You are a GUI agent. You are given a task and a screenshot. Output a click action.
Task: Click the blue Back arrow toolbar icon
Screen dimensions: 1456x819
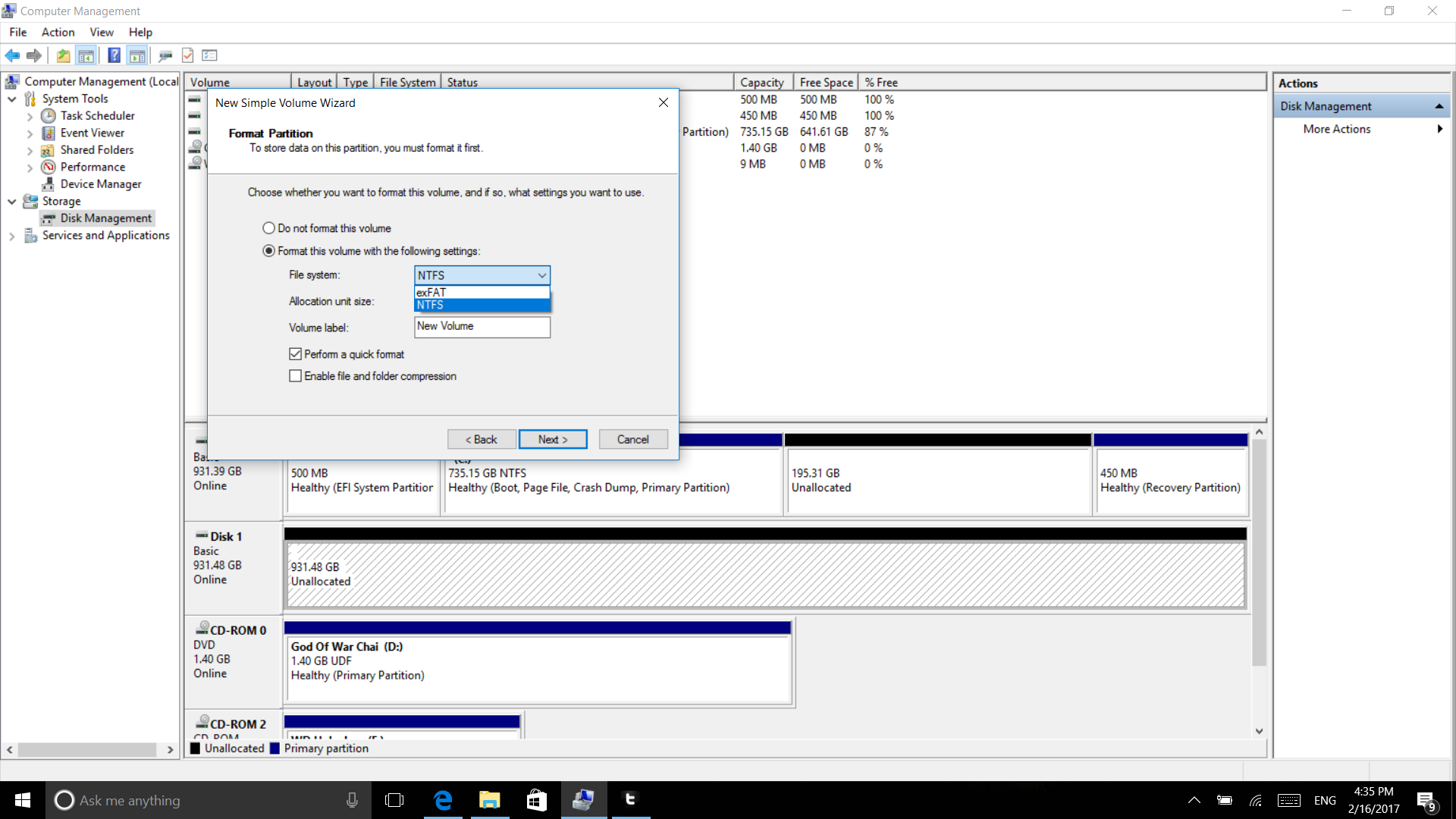tap(12, 55)
